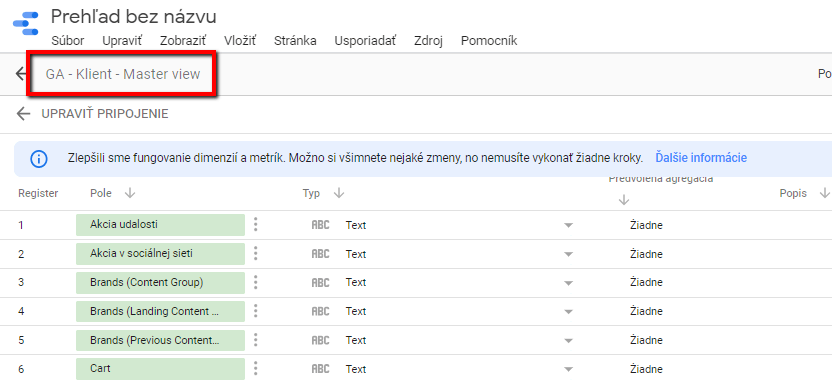Screen dimensions: 832x381
Task: Click Žiadne aggregation in Brands (Content Group) row
Action: [x=646, y=283]
